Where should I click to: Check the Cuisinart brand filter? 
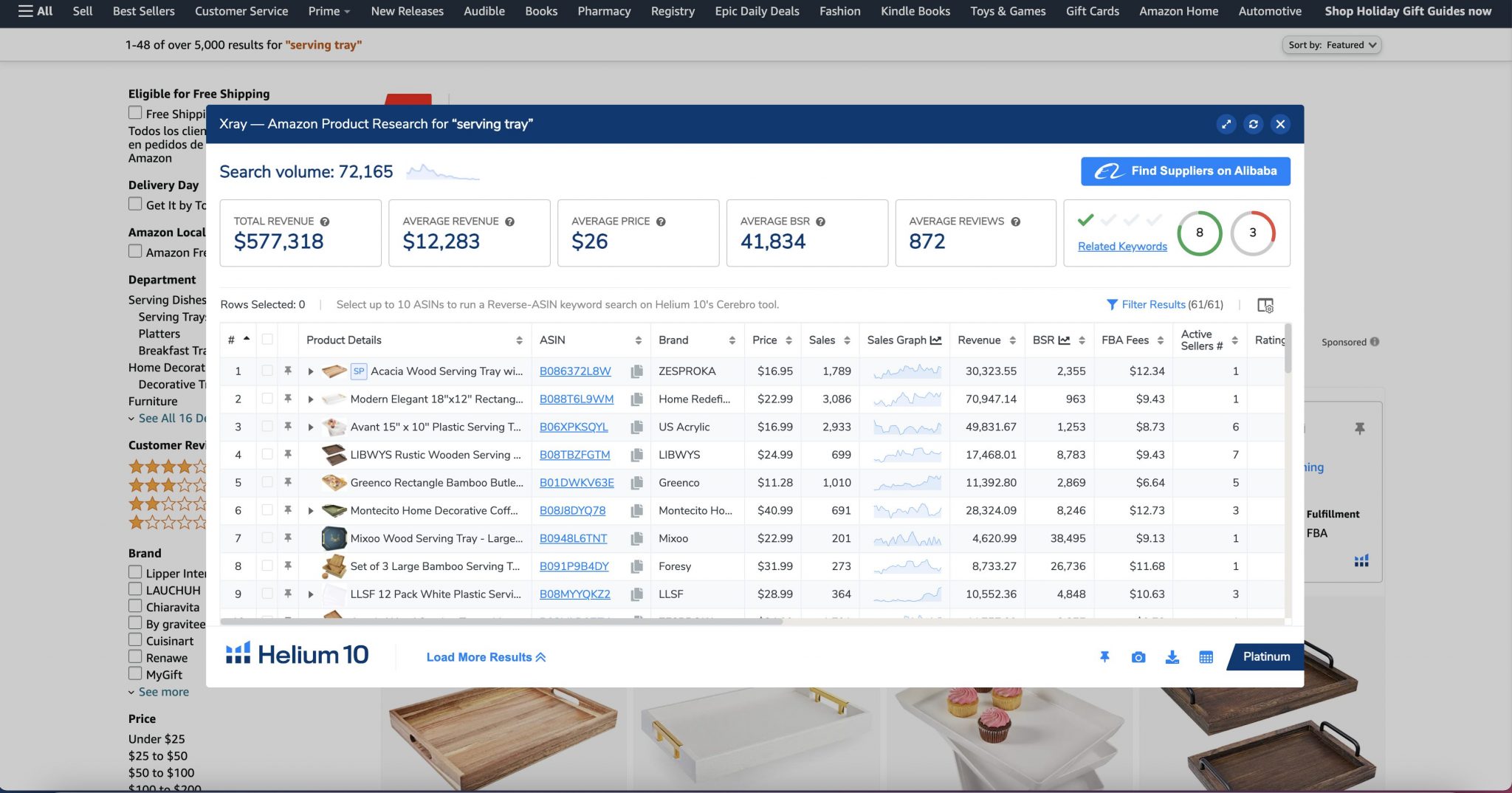[135, 640]
